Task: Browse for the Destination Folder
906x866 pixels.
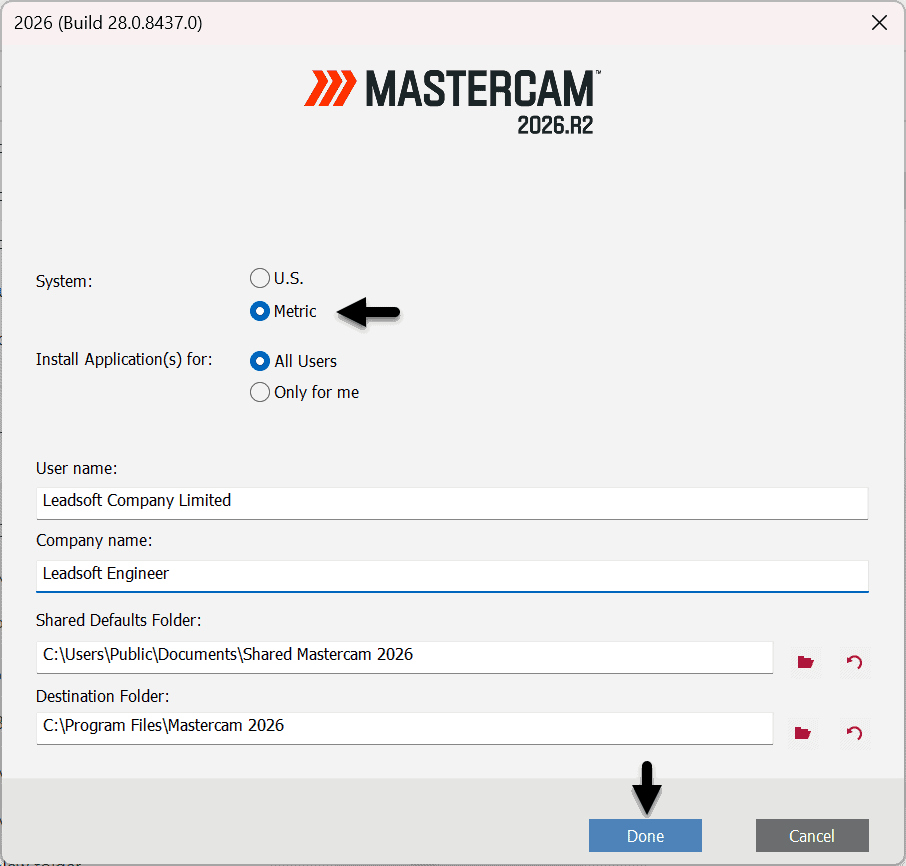Action: click(803, 733)
